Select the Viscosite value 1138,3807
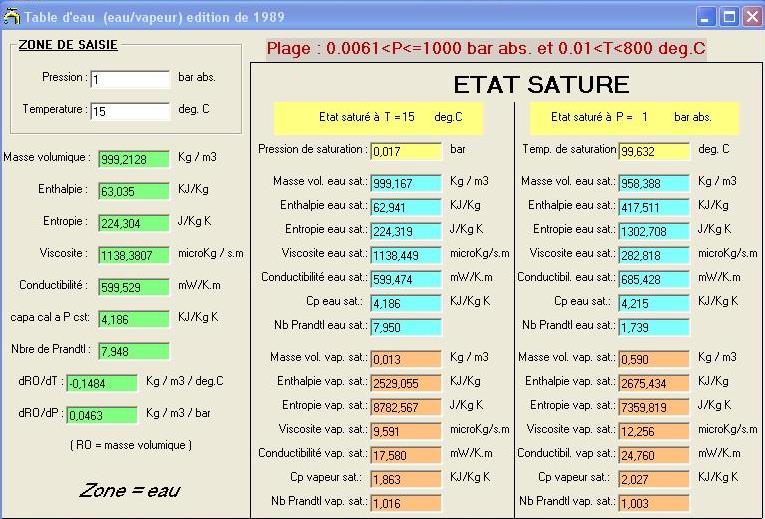The width and height of the screenshot is (765, 519). [x=134, y=255]
